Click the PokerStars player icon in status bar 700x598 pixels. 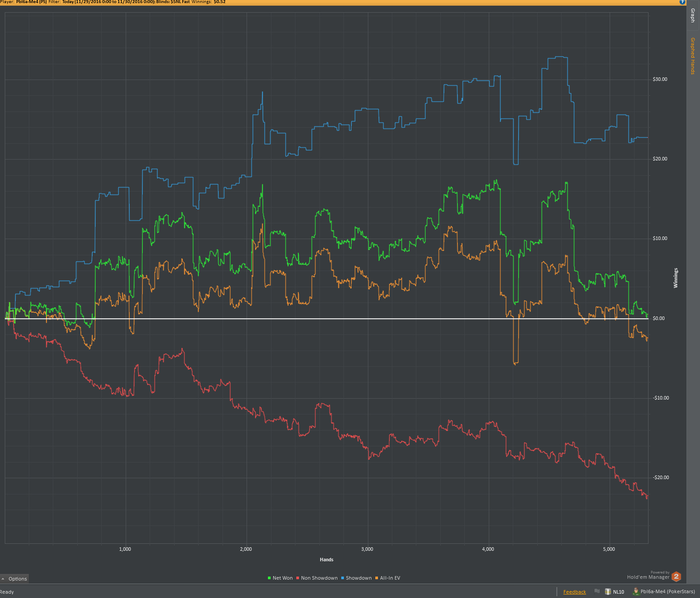636,591
